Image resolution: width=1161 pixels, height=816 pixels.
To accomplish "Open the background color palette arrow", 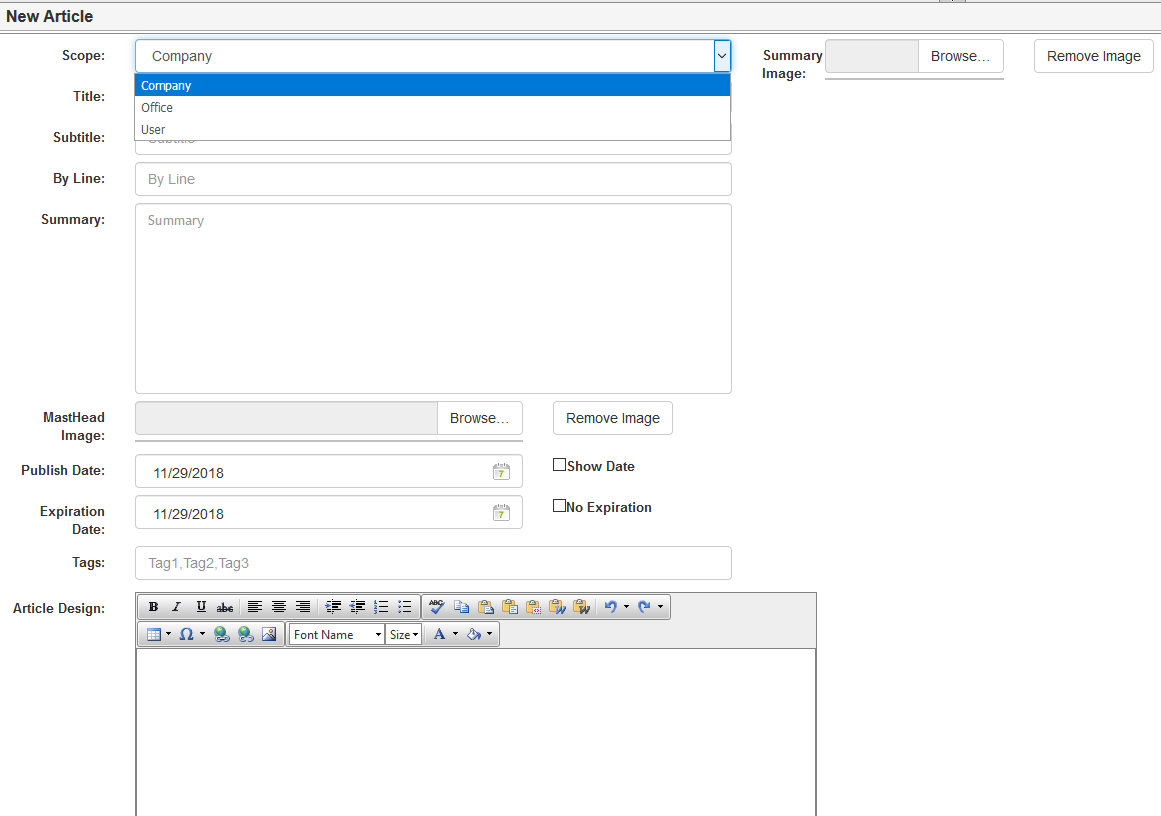I will click(x=489, y=635).
